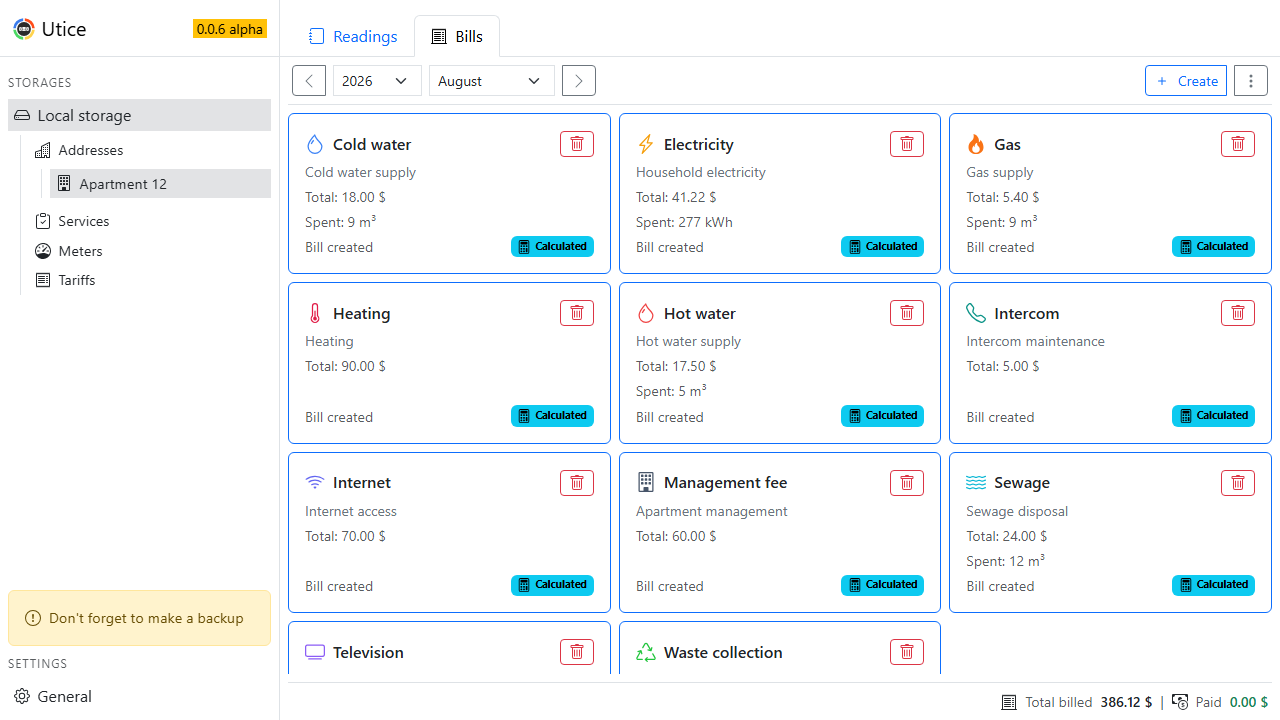Viewport: 1280px width, 720px height.
Task: Click the Internet total 70.00 $ text
Action: coord(345,536)
